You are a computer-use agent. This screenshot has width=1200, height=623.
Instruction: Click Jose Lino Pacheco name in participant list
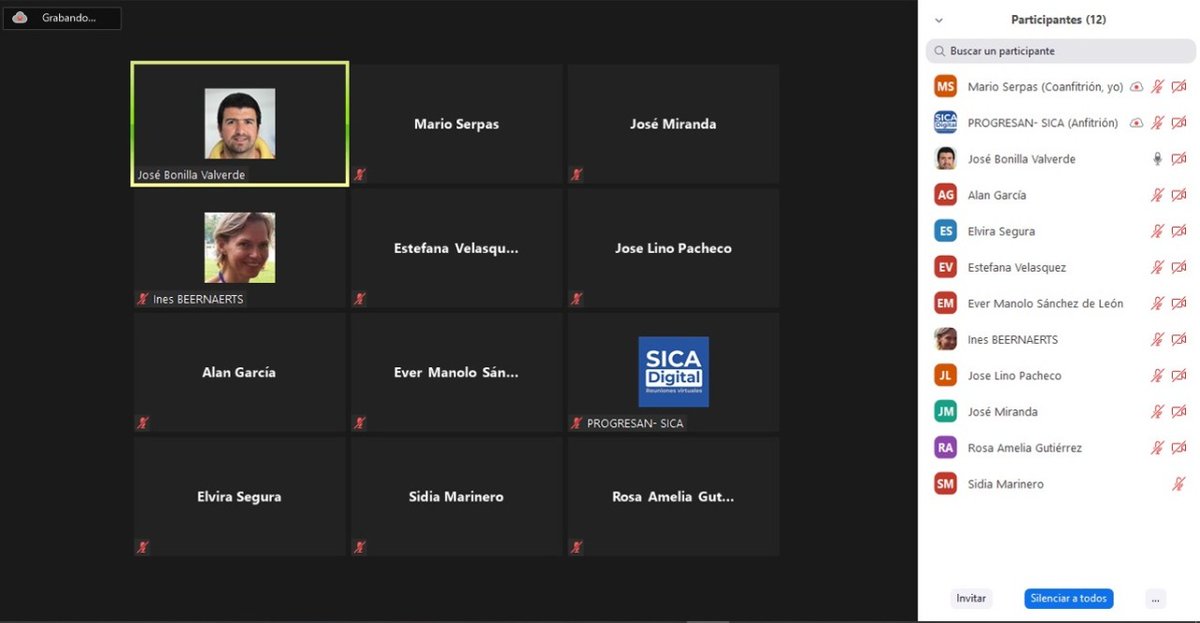pyautogui.click(x=1014, y=375)
